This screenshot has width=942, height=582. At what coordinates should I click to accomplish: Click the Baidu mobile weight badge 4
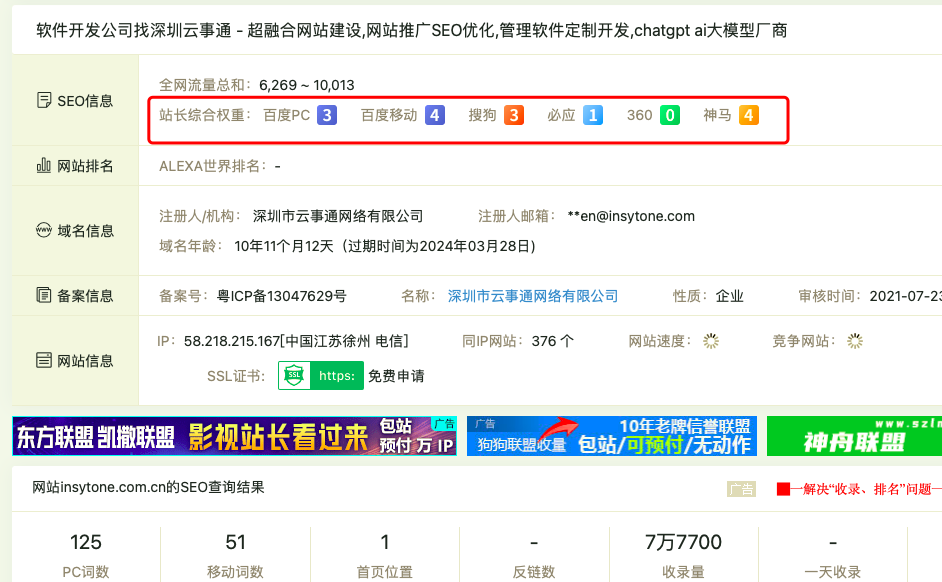[434, 115]
